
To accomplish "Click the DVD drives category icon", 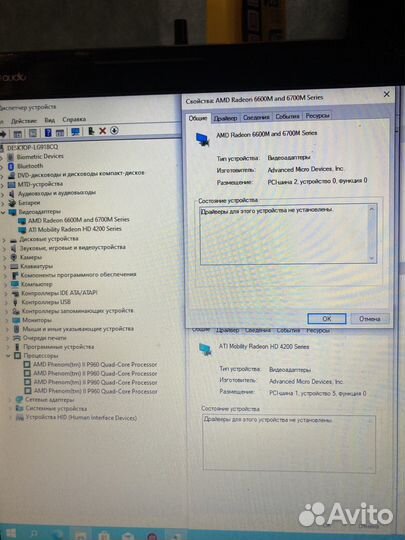I will 11,175.
